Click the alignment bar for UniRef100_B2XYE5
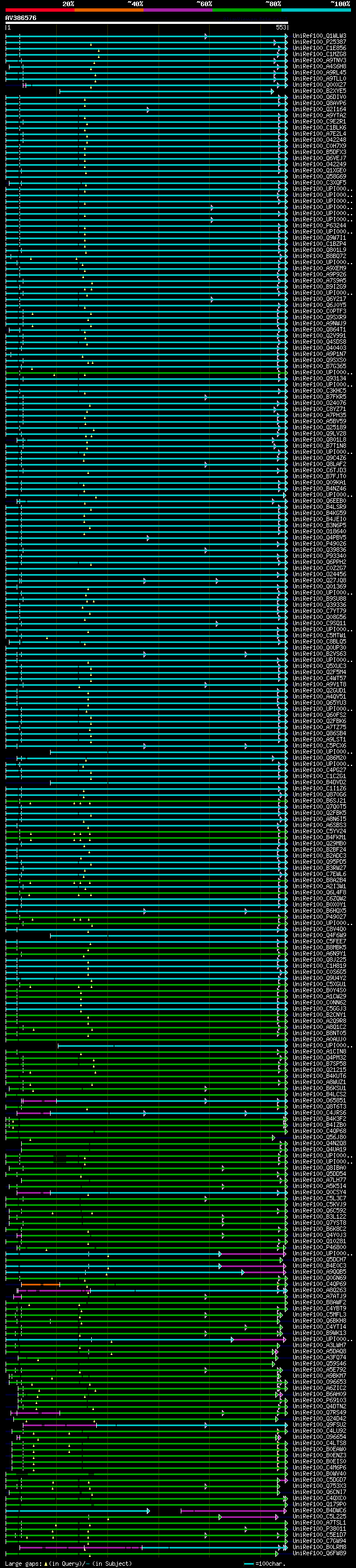This screenshot has width=356, height=1568. (x=164, y=91)
